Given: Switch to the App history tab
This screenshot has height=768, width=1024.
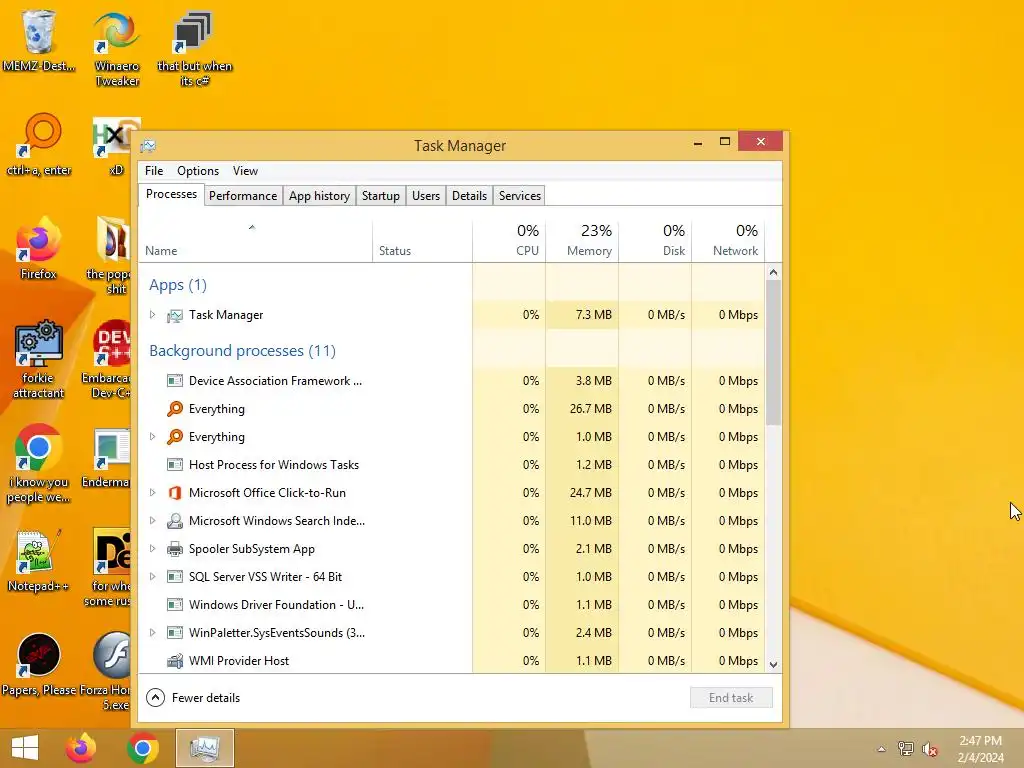Looking at the screenshot, I should [319, 196].
